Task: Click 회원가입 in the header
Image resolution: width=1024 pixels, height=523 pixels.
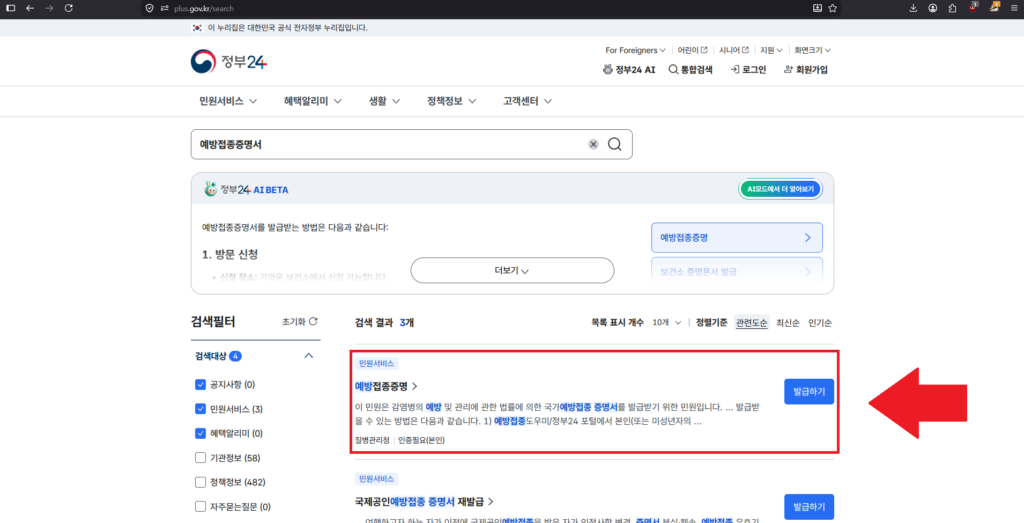Action: [x=805, y=69]
